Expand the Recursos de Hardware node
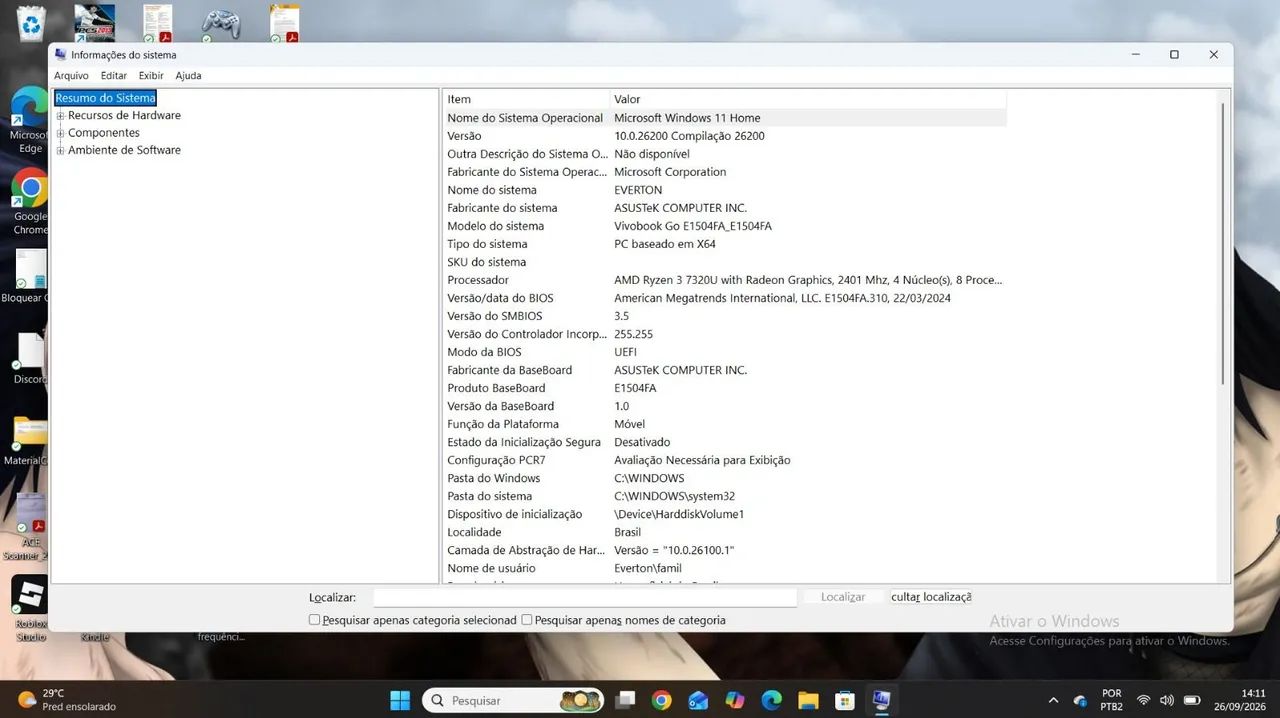1280x718 pixels. coord(60,116)
